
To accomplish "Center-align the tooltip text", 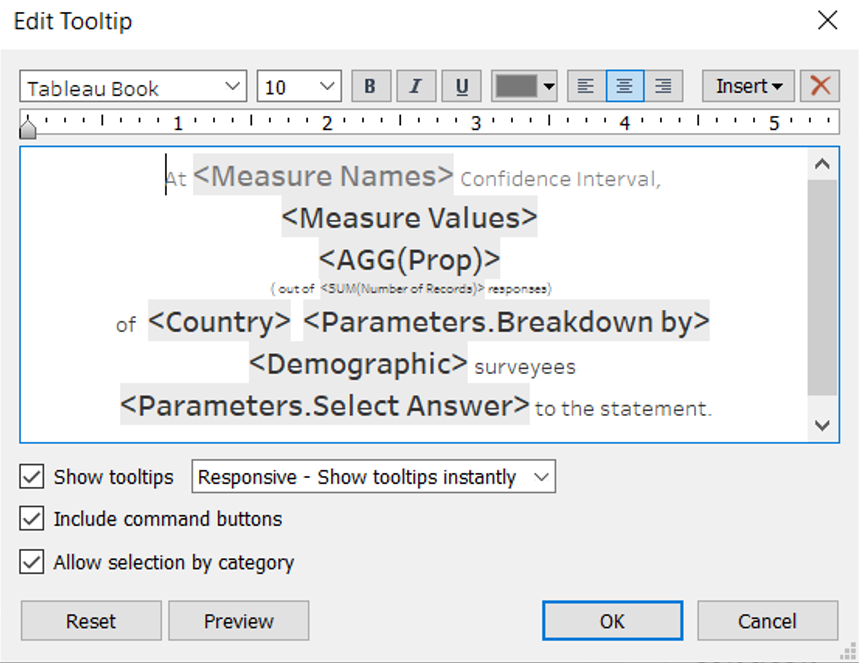I will coord(625,87).
